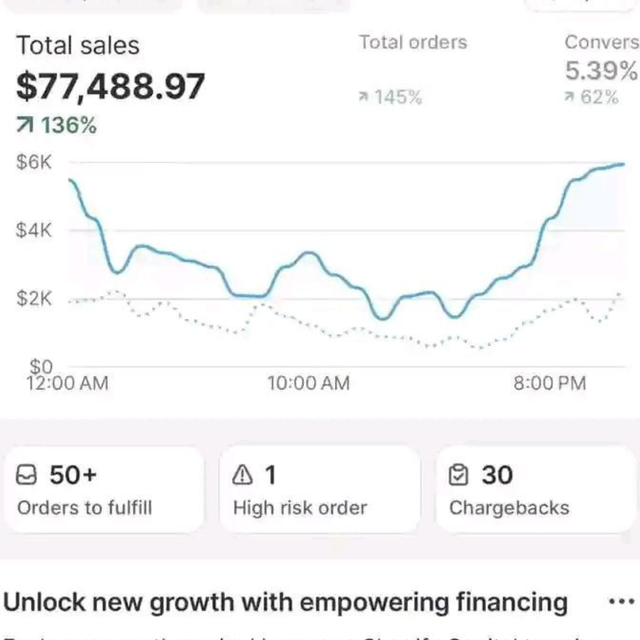
Task: Click the Unlock new growth financing heading
Action: (x=286, y=602)
